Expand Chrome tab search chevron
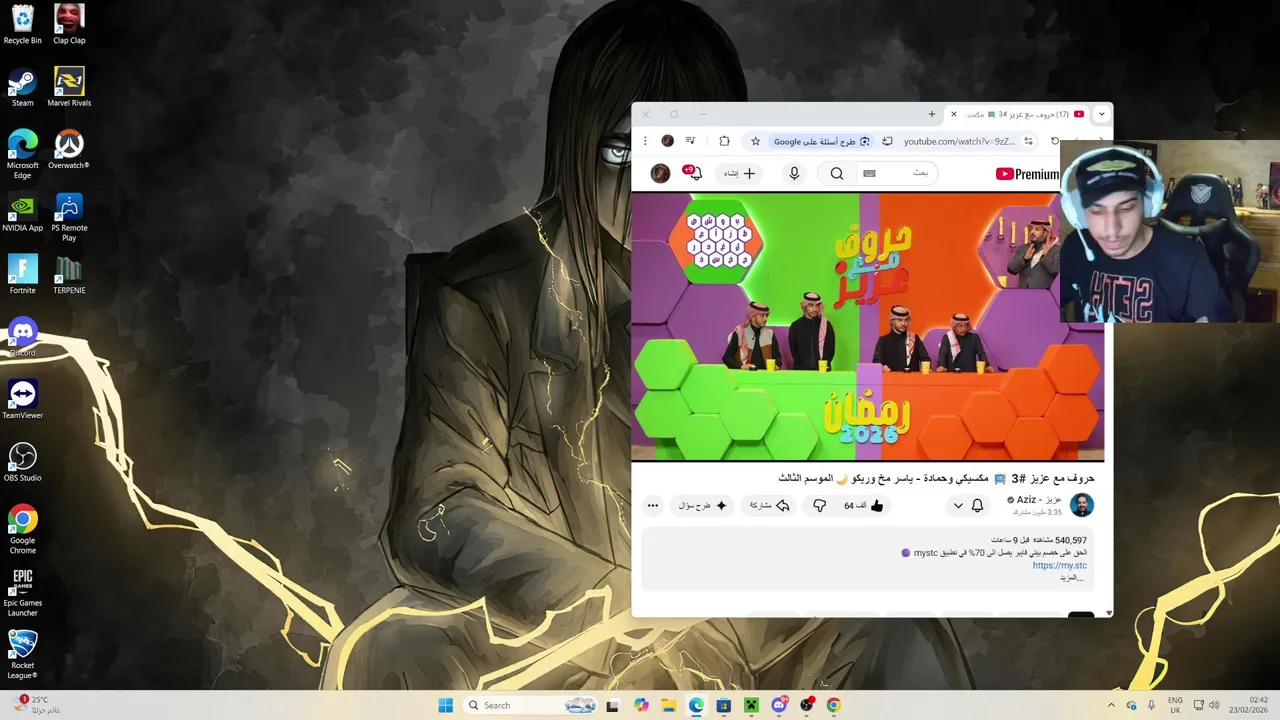1280x720 pixels. (x=1101, y=114)
